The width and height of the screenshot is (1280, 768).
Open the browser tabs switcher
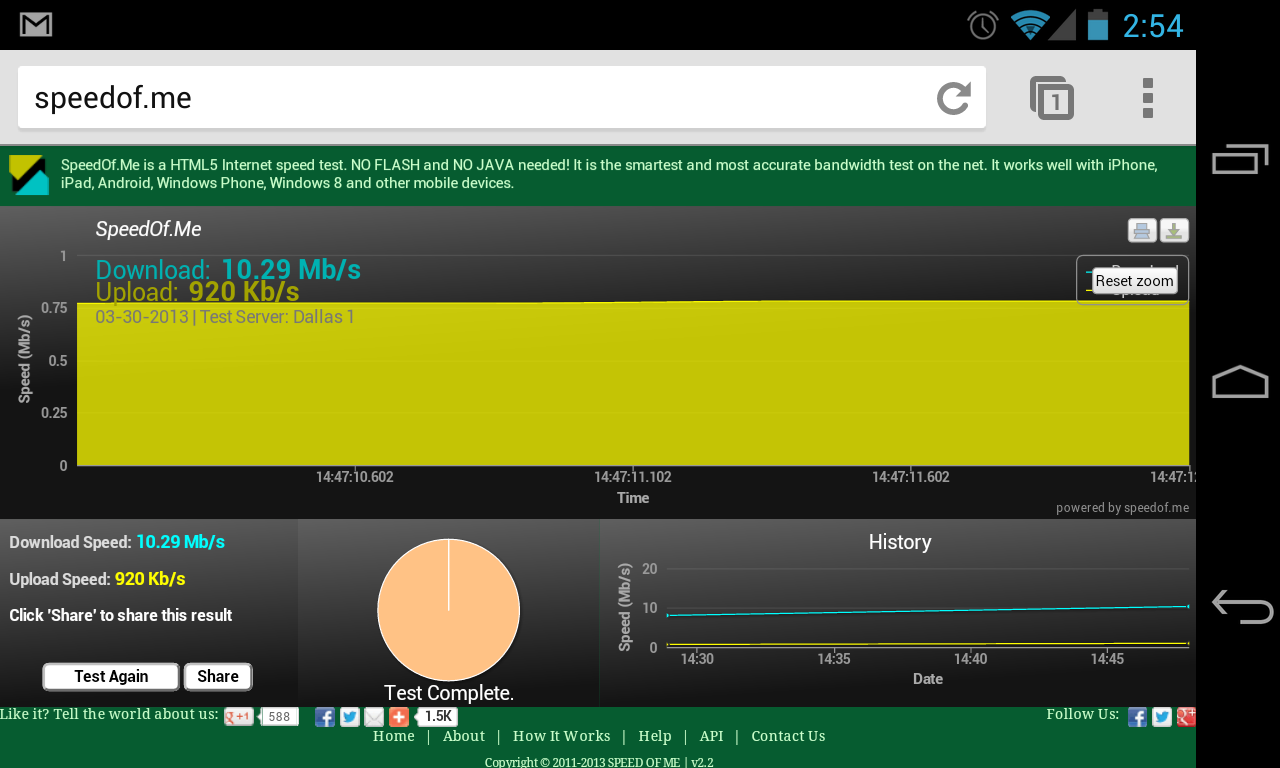click(1052, 98)
